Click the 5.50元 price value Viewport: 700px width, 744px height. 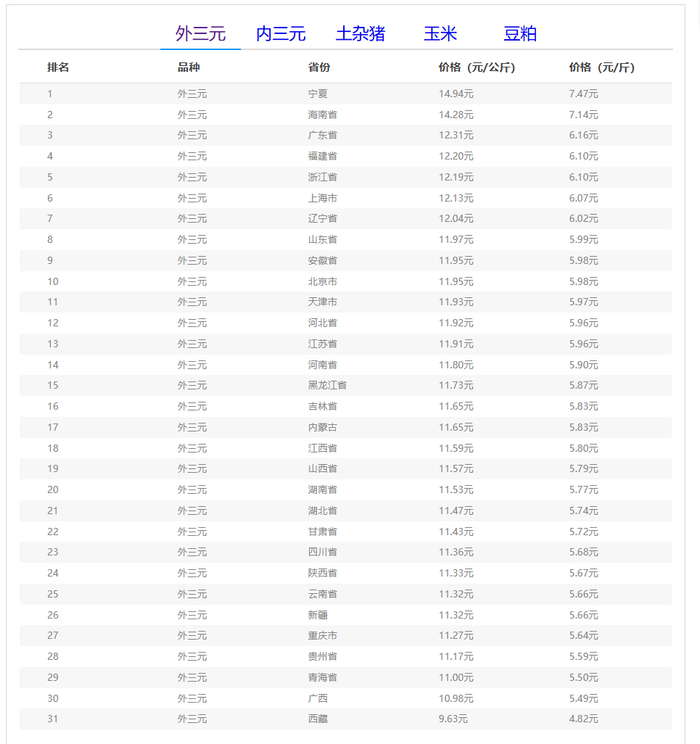(583, 677)
